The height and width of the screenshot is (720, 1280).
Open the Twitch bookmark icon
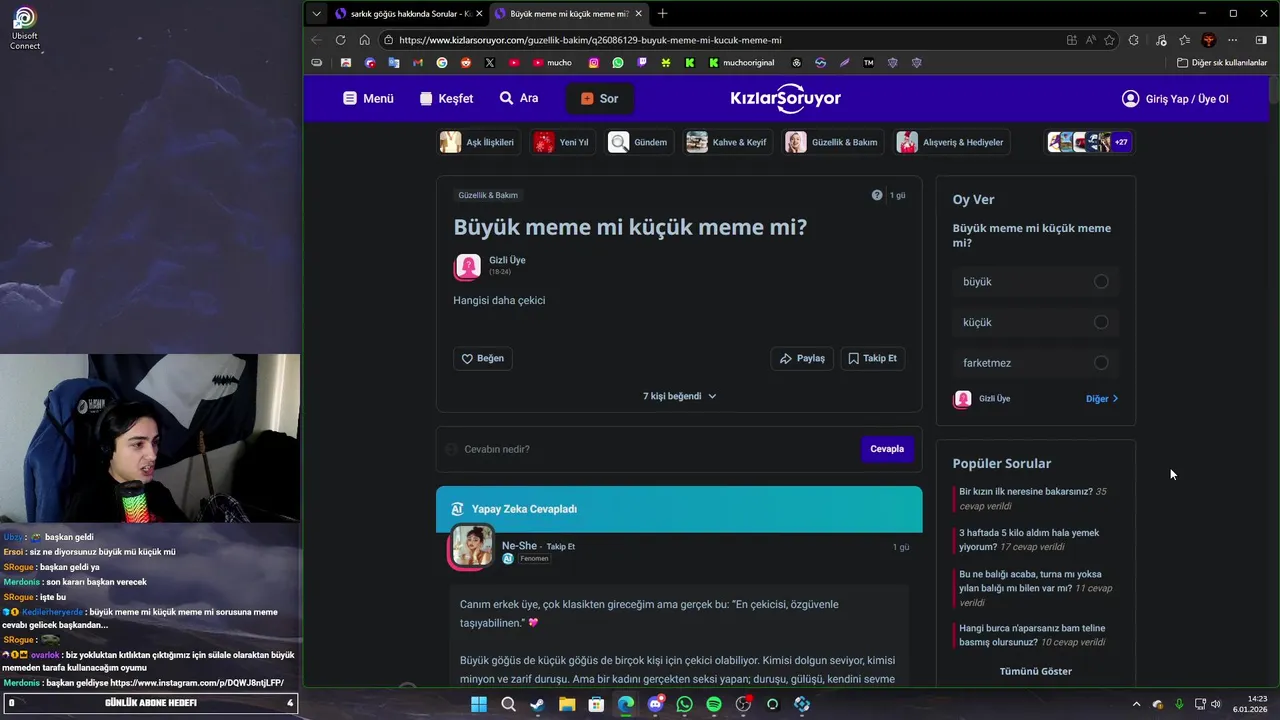[642, 62]
